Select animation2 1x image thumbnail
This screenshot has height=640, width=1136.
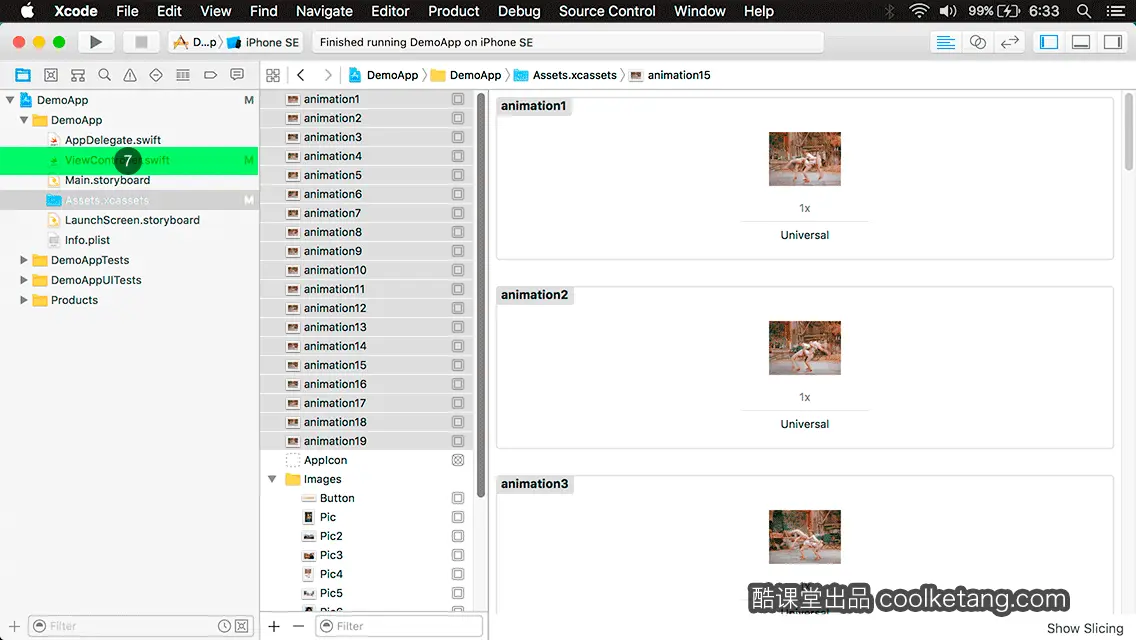[804, 348]
